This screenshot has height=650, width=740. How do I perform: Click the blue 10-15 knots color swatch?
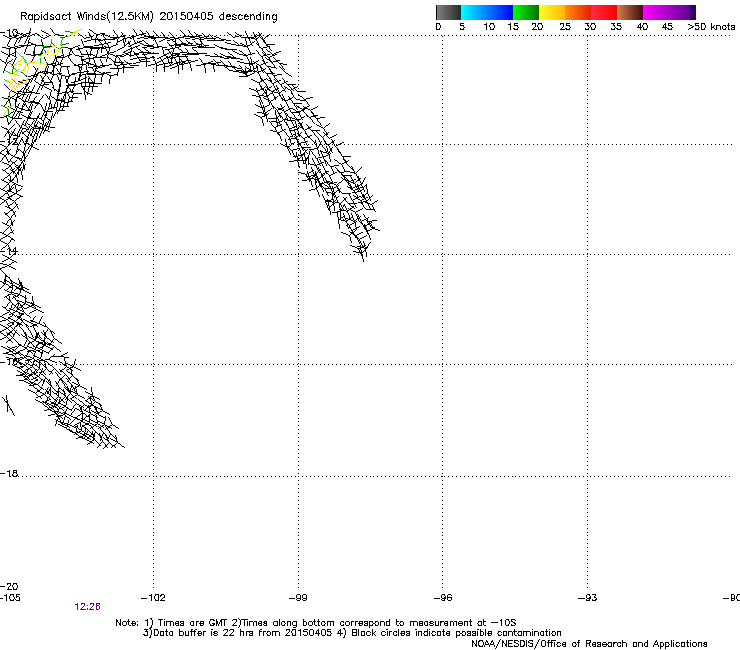[x=500, y=12]
